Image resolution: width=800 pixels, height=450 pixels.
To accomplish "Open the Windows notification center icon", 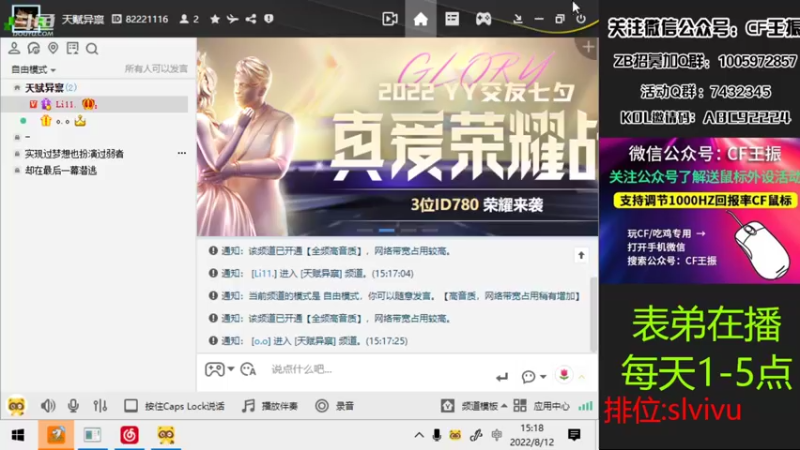I will [574, 435].
